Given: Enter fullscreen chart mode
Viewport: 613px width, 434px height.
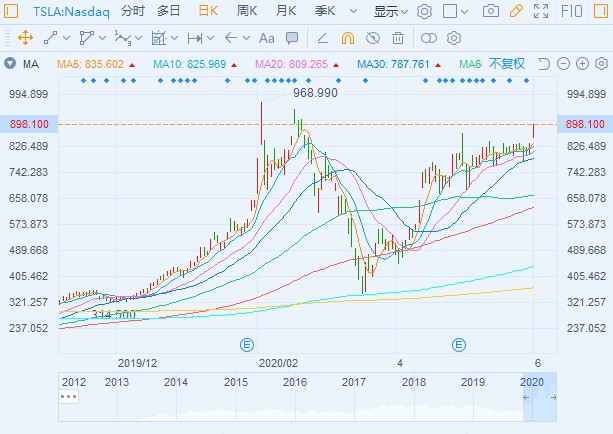Looking at the screenshot, I should coord(542,12).
